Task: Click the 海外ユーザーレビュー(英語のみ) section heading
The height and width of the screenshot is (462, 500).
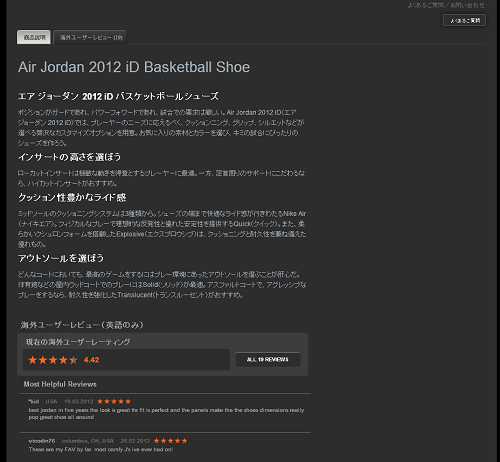Action: 82,325
